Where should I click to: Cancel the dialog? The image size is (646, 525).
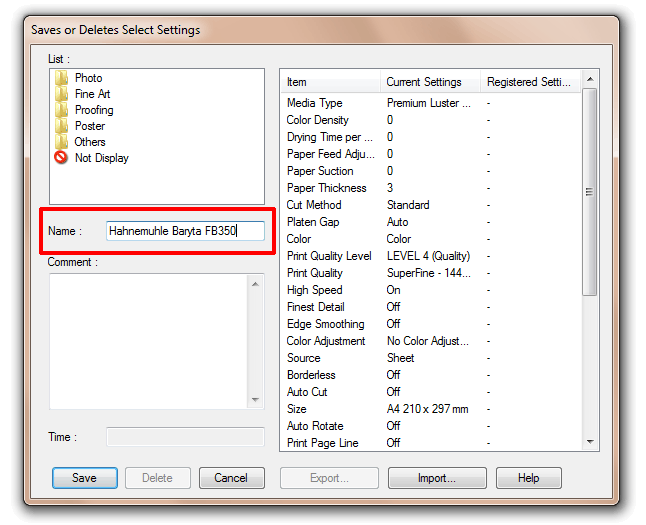coord(232,478)
